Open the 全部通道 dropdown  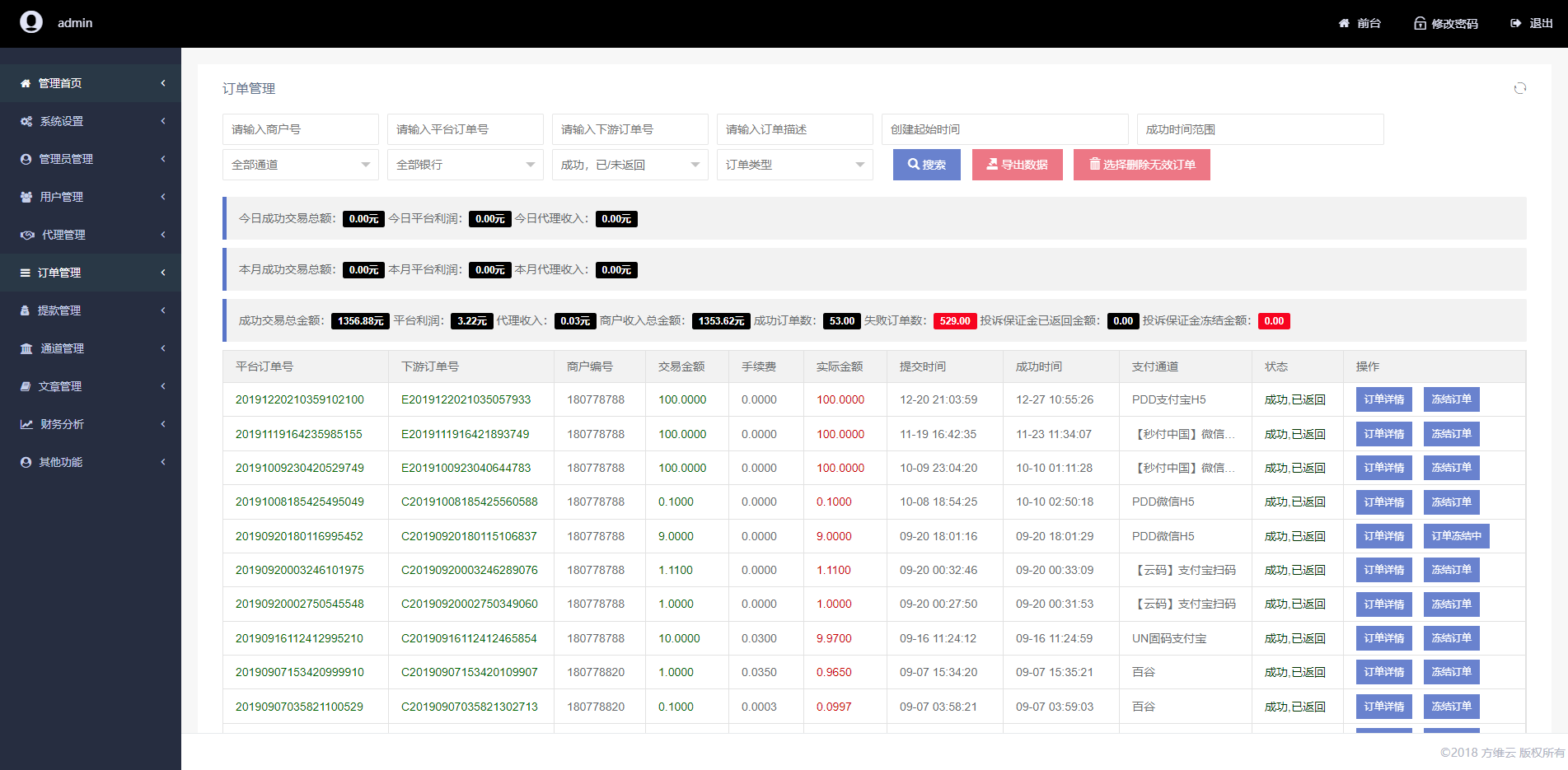pos(300,165)
